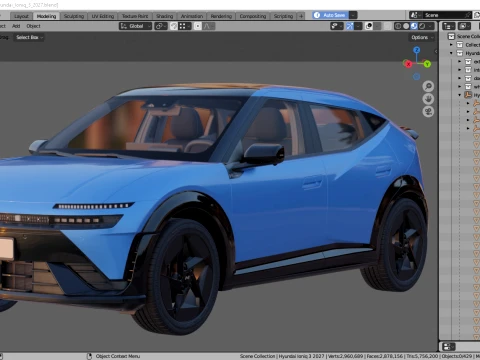Click Object Context Menu mouse icon in status bar

coord(89,356)
